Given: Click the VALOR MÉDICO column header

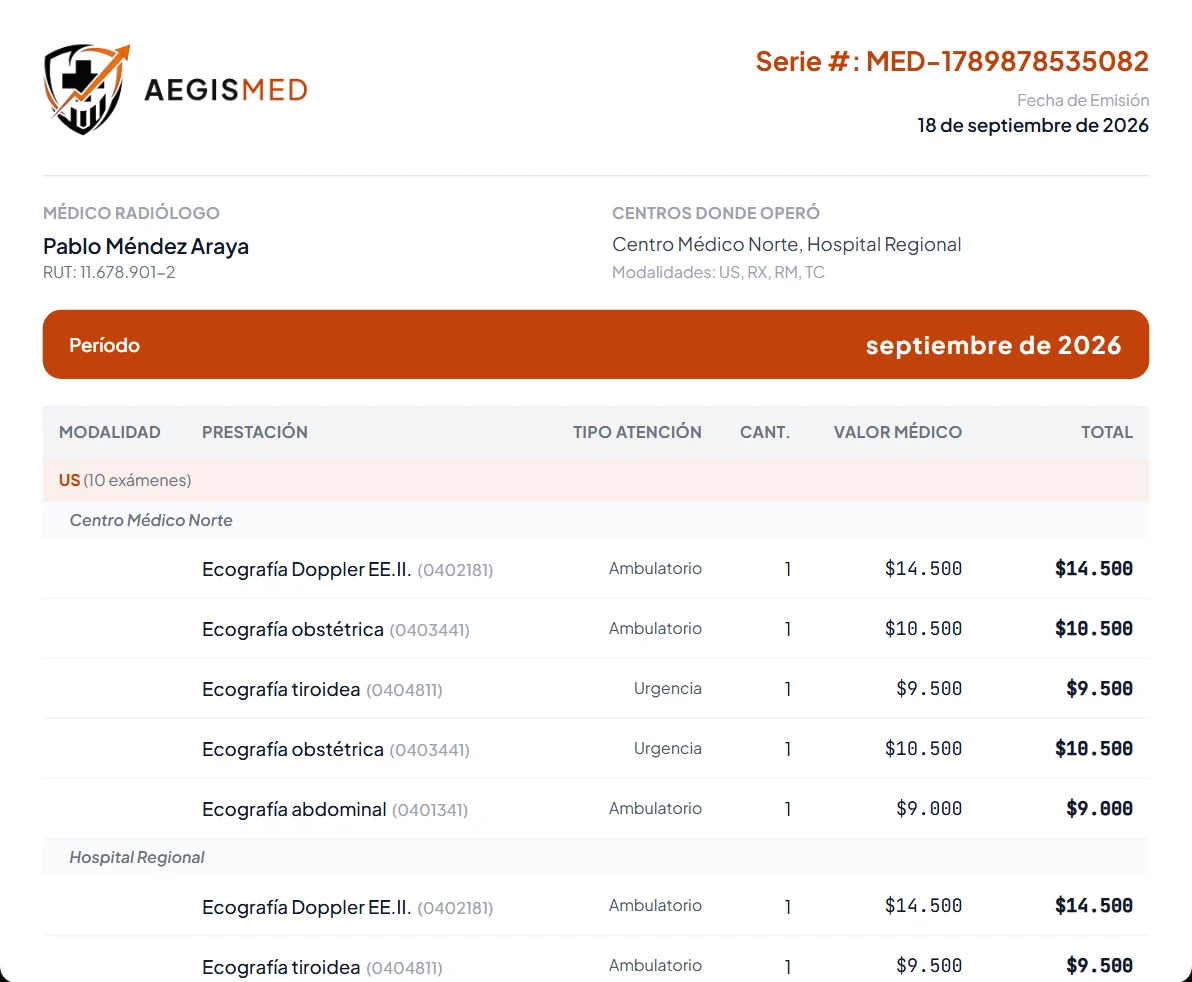Looking at the screenshot, I should click(897, 432).
